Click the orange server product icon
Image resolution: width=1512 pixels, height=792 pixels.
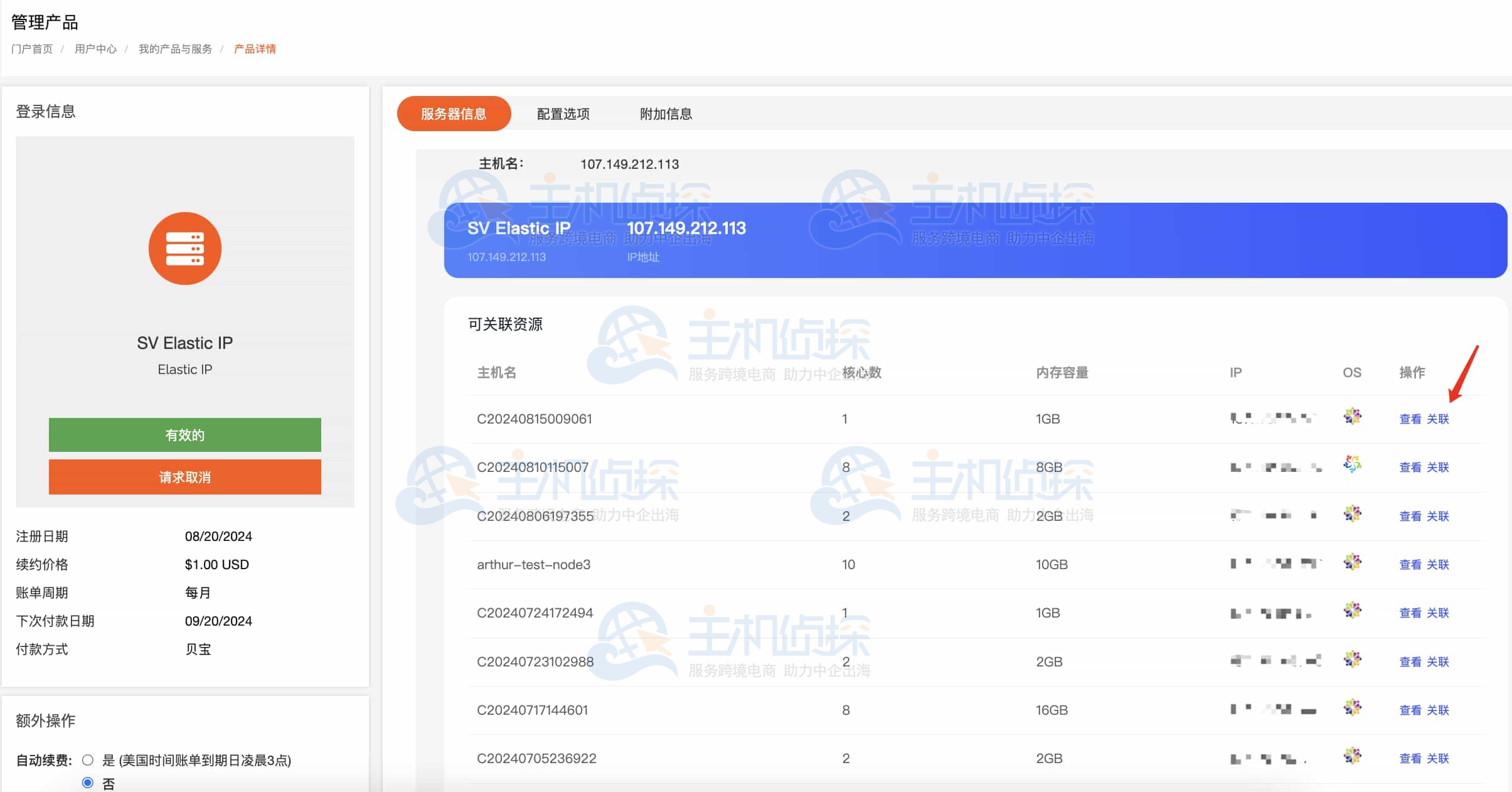pos(185,249)
